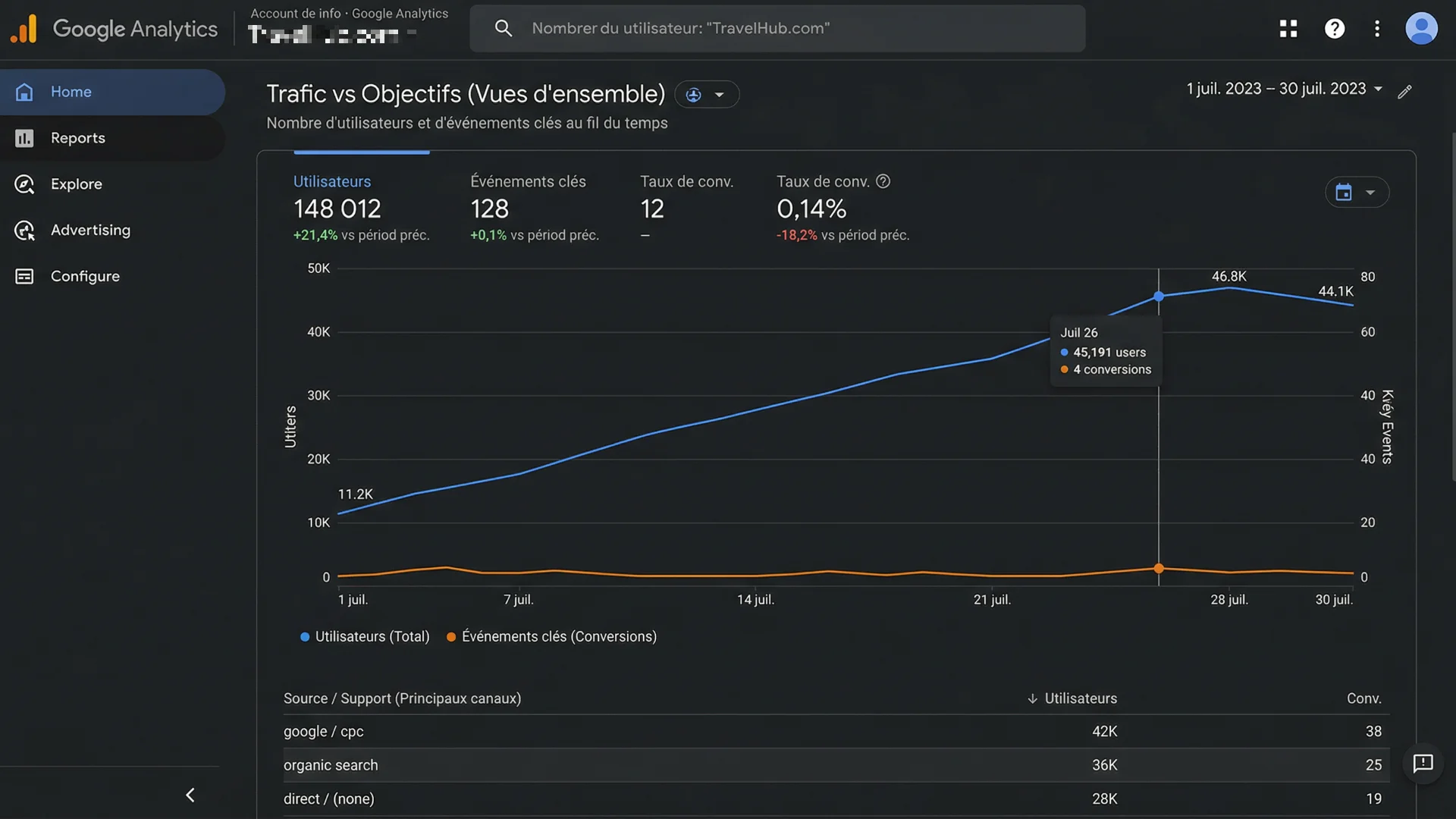This screenshot has height=819, width=1456.
Task: Open the calendar granularity dropdown above the chart
Action: (x=1357, y=192)
